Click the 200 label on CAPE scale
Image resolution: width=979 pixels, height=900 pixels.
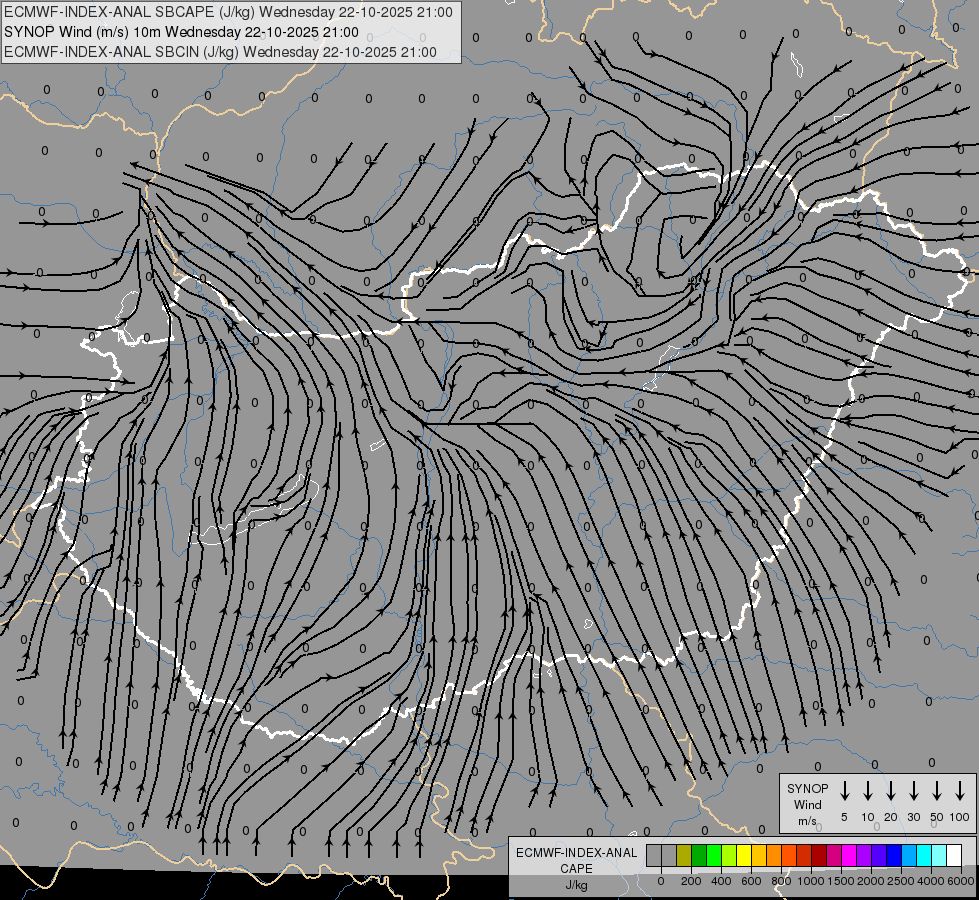pos(691,881)
